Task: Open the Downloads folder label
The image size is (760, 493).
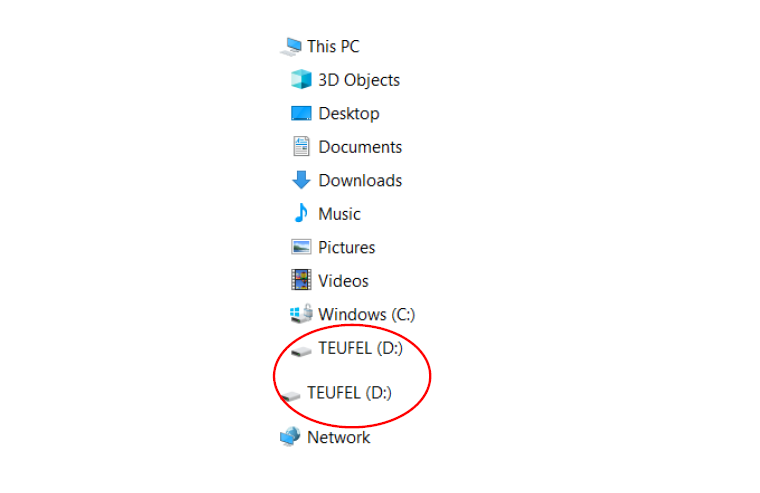Action: [360, 180]
